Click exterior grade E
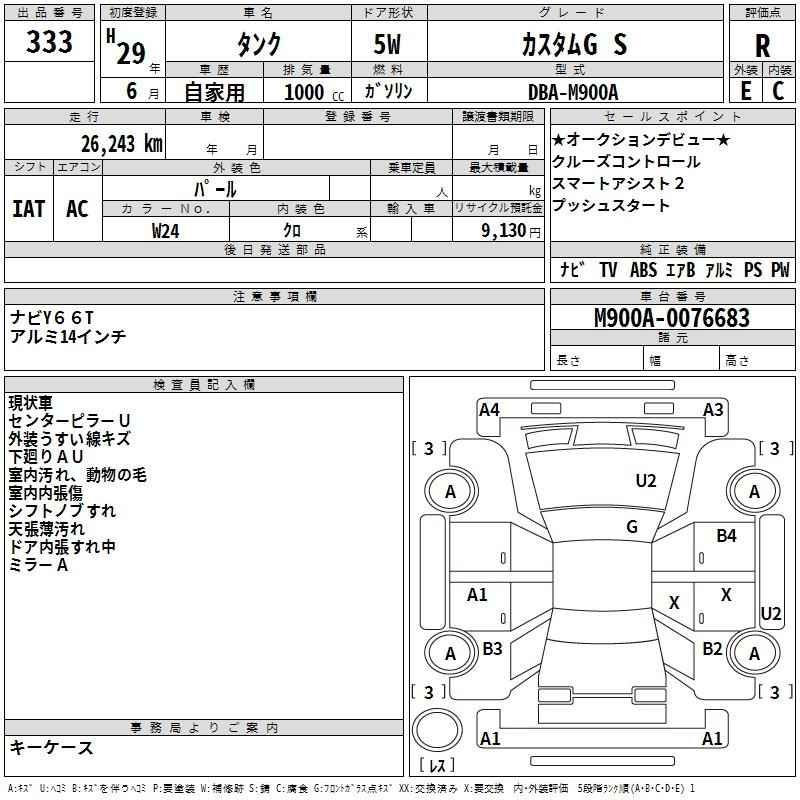This screenshot has height=800, width=800. click(746, 91)
